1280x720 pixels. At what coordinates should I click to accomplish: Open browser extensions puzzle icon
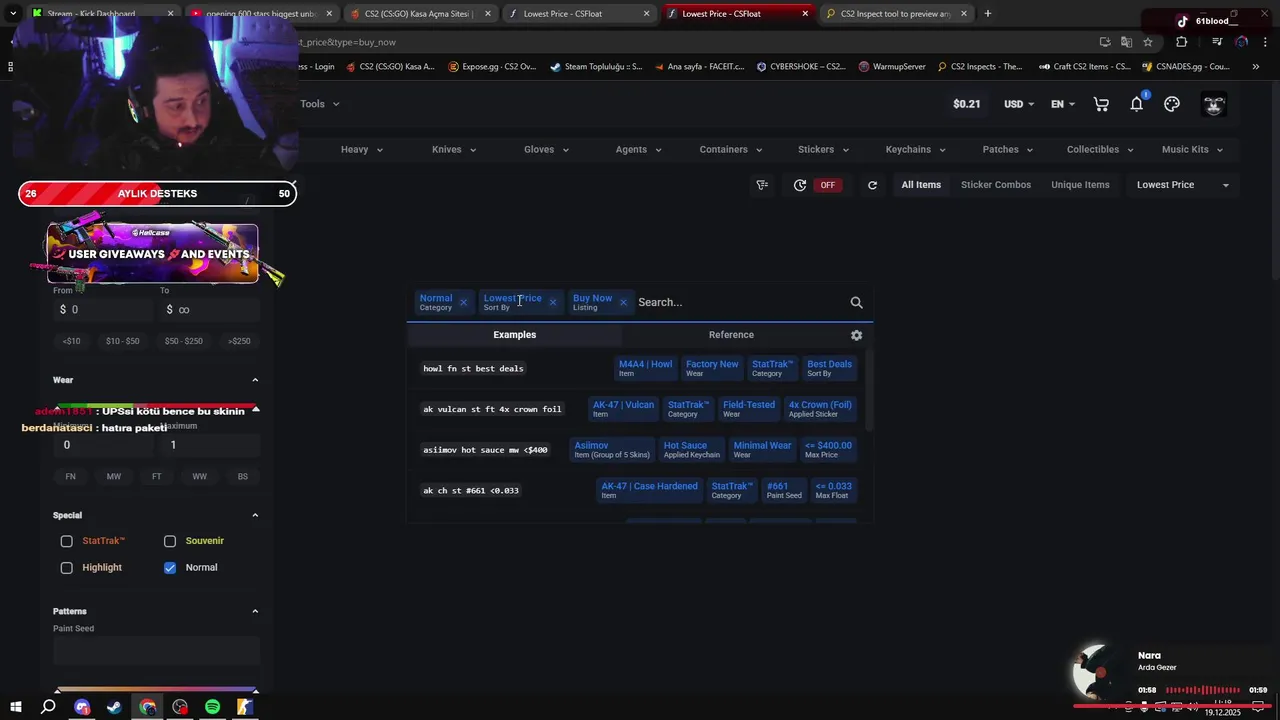pyautogui.click(x=1181, y=42)
